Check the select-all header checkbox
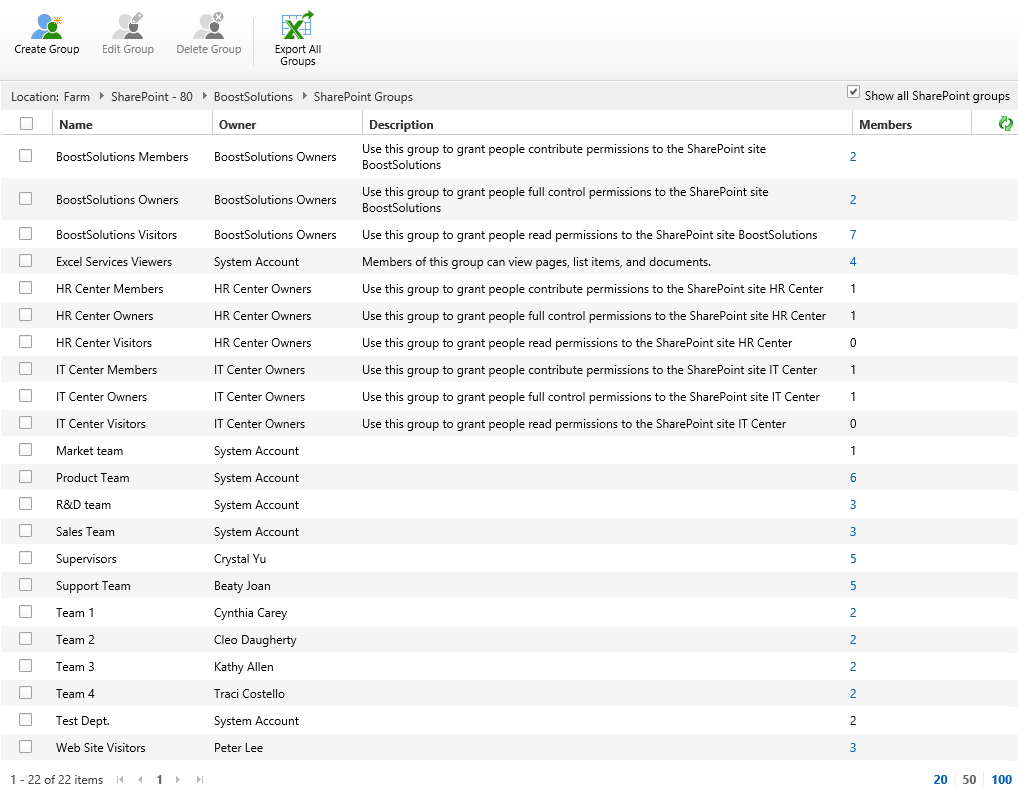Viewport: 1018px width, 800px height. [x=26, y=124]
